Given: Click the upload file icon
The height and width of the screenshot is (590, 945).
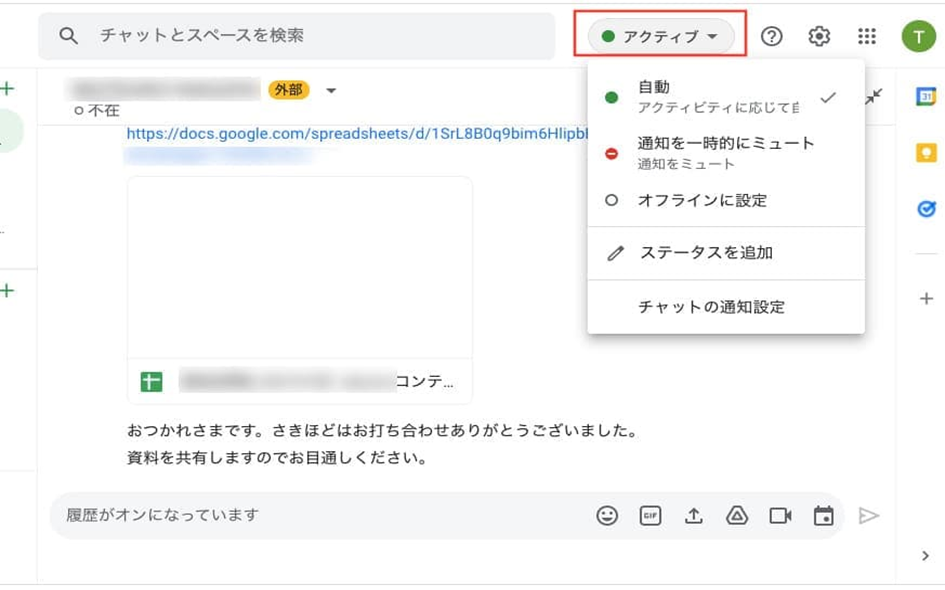Looking at the screenshot, I should [693, 515].
